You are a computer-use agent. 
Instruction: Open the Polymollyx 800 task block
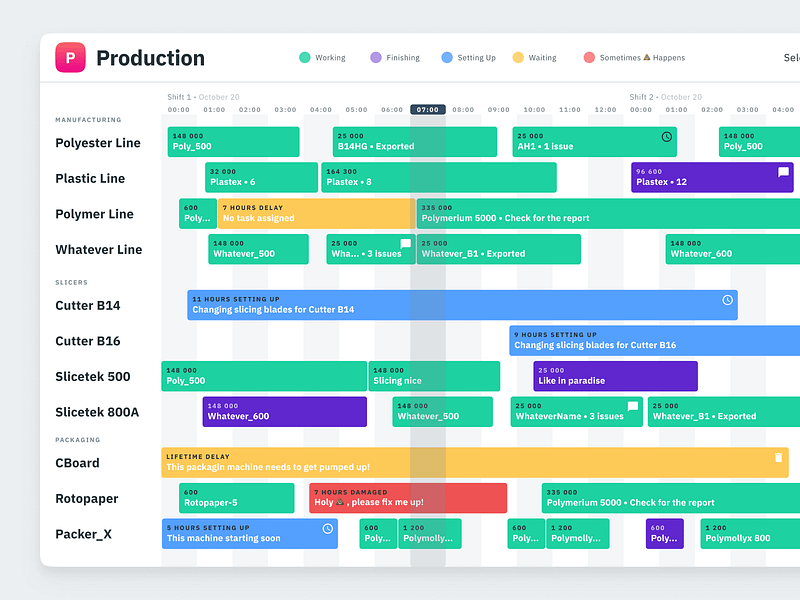[x=750, y=534]
